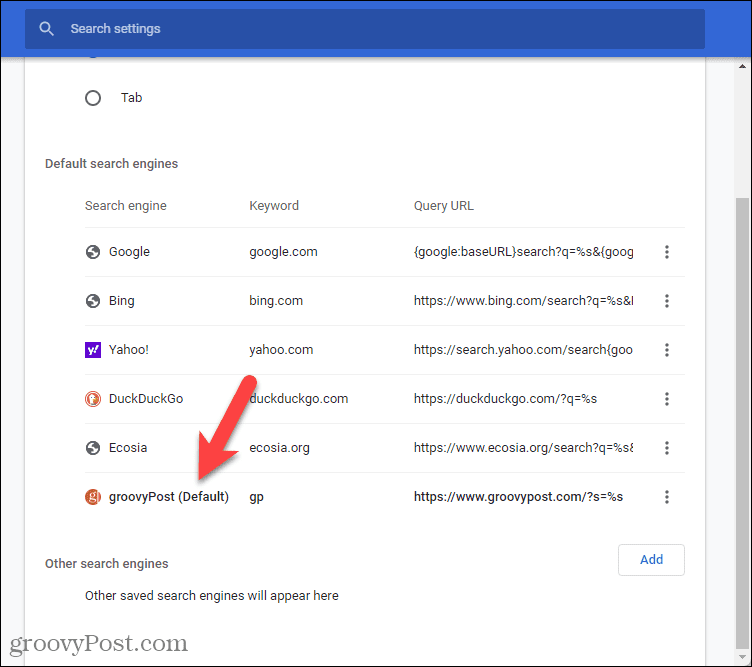
Task: Click the Google globe icon
Action: pyautogui.click(x=93, y=252)
